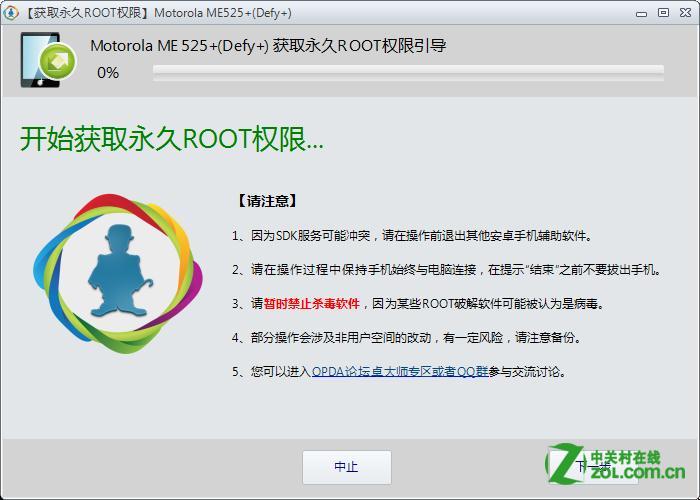Minimize the root wizard window
This screenshot has width=700, height=500.
[642, 13]
